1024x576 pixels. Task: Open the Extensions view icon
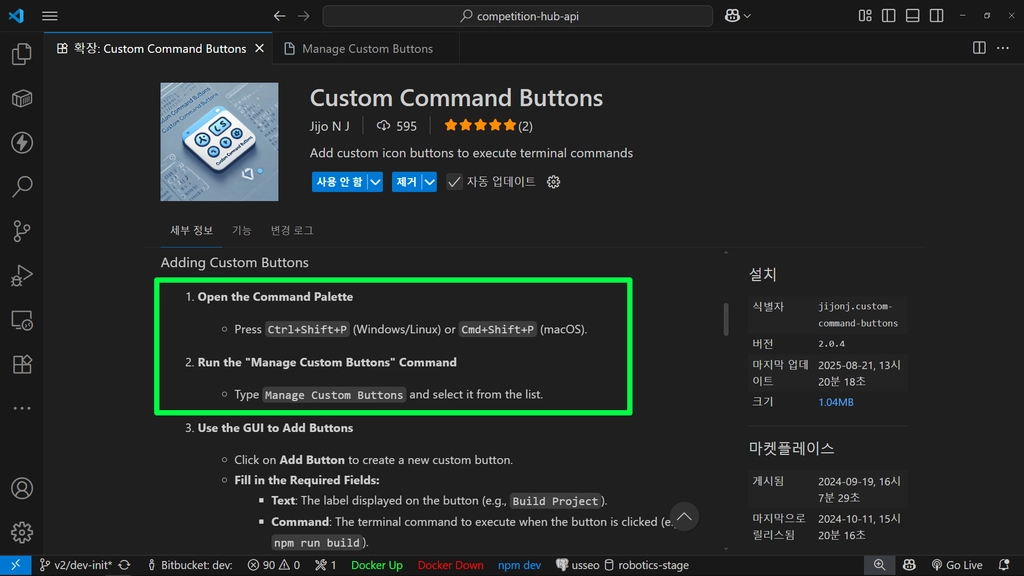(22, 364)
